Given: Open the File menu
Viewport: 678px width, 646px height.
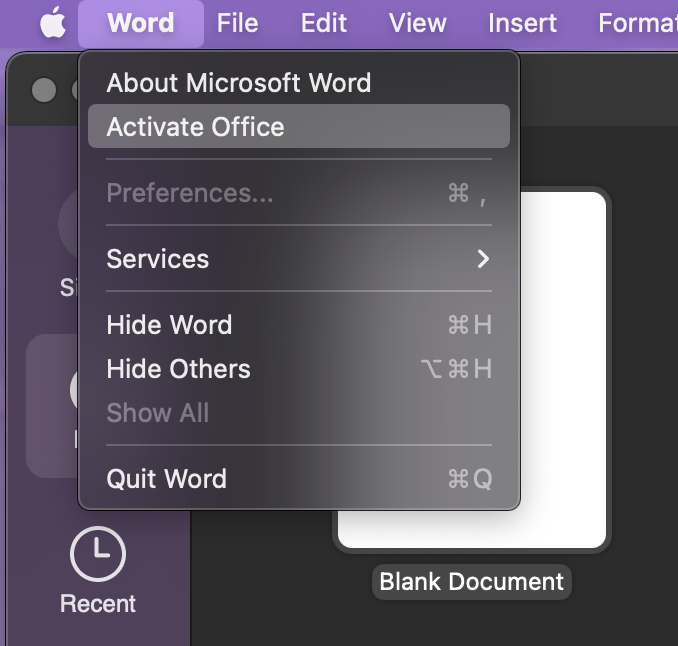Looking at the screenshot, I should (x=237, y=23).
